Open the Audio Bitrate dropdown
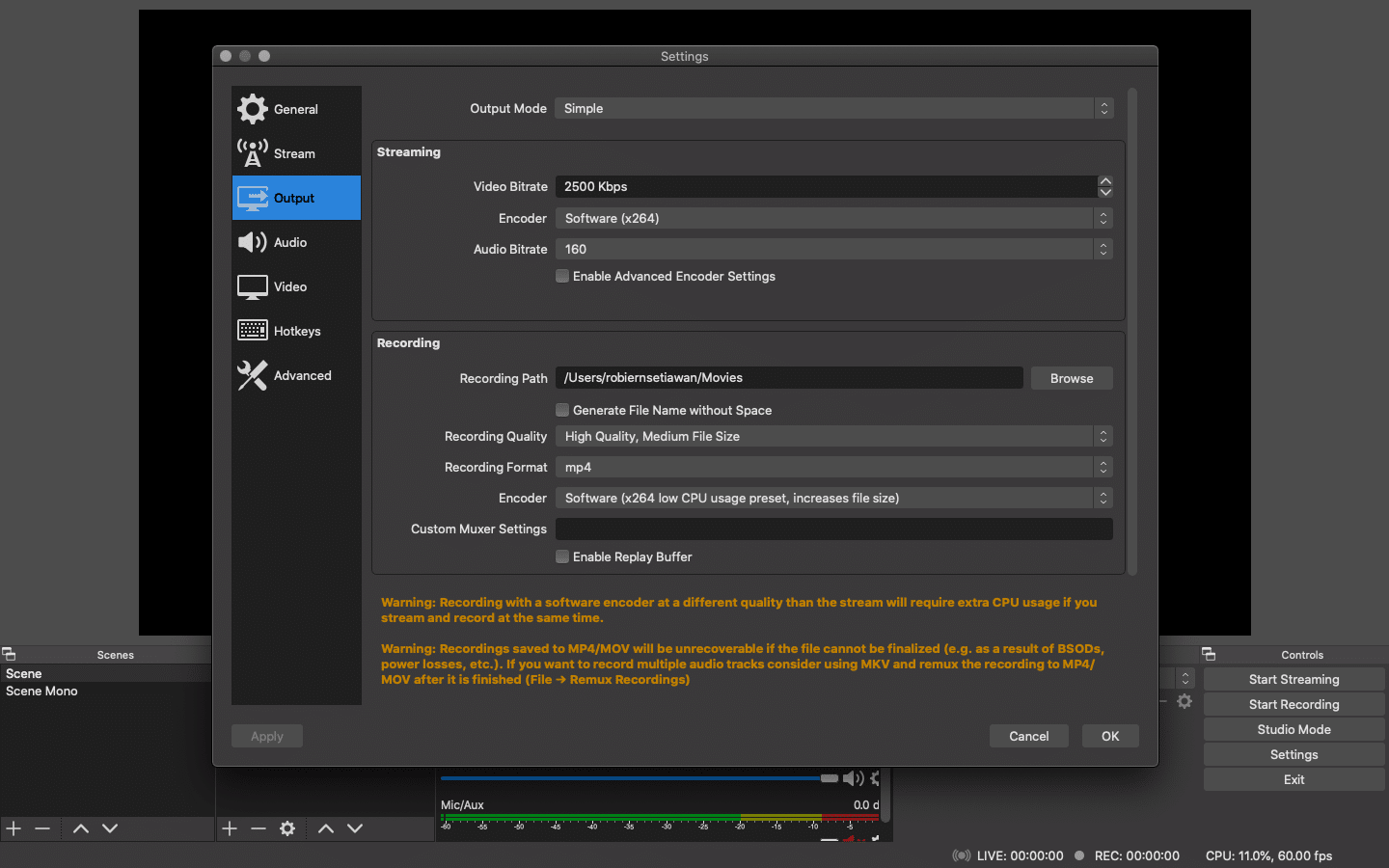 tap(833, 249)
